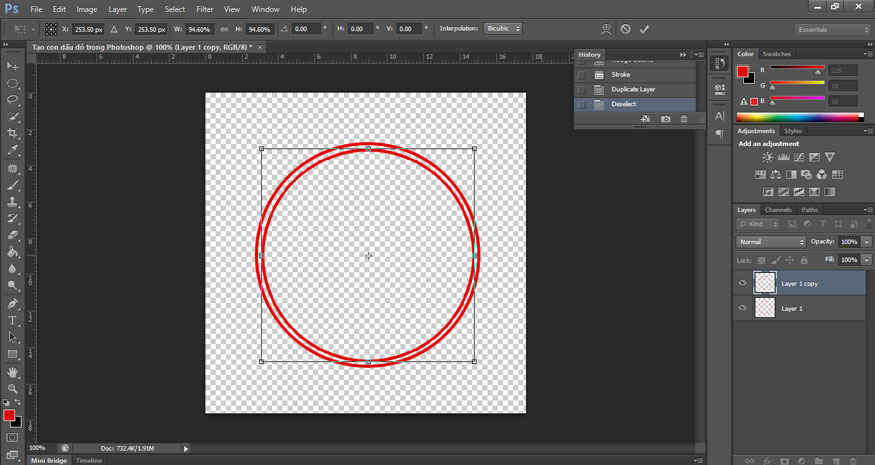This screenshot has width=875, height=465.
Task: Toggle maintain aspect ratio link
Action: pyautogui.click(x=224, y=29)
